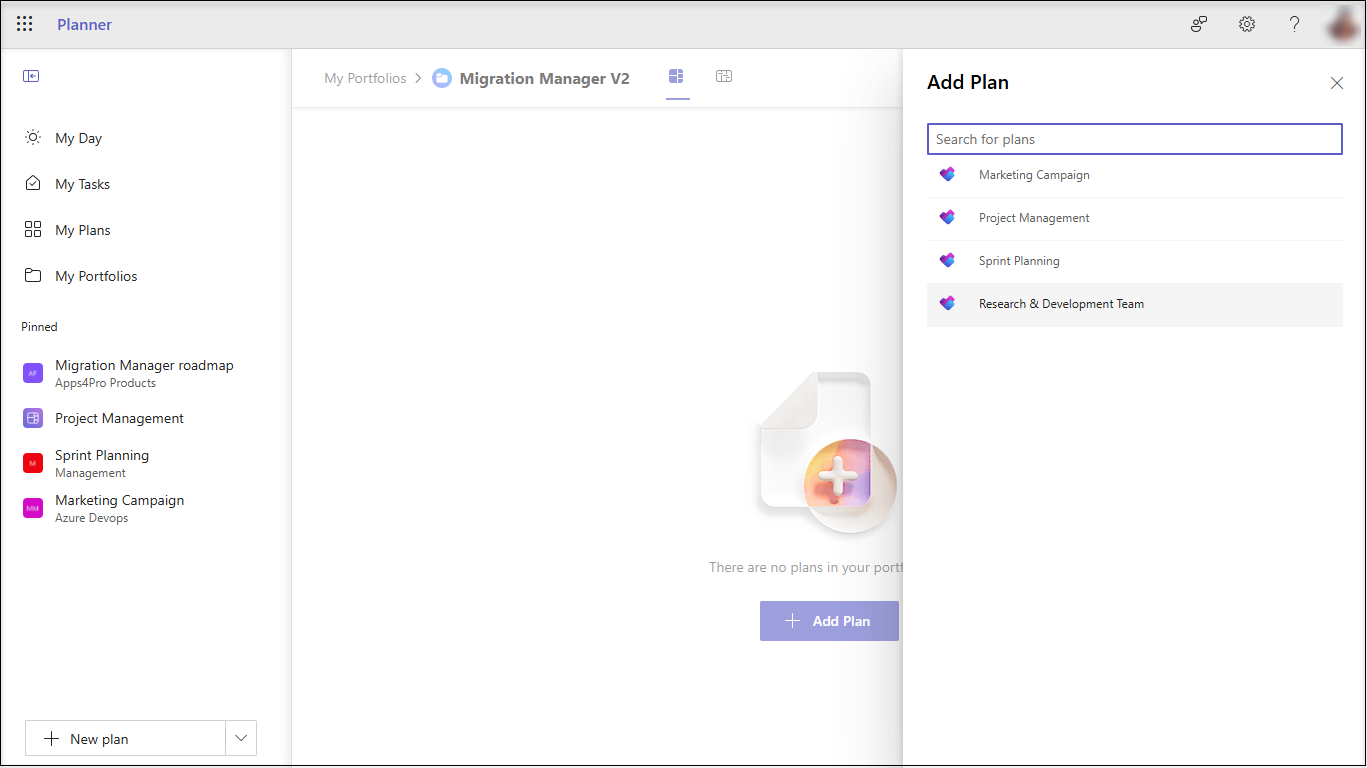This screenshot has width=1367, height=768.
Task: Click the Search for plans field
Action: [x=1134, y=138]
